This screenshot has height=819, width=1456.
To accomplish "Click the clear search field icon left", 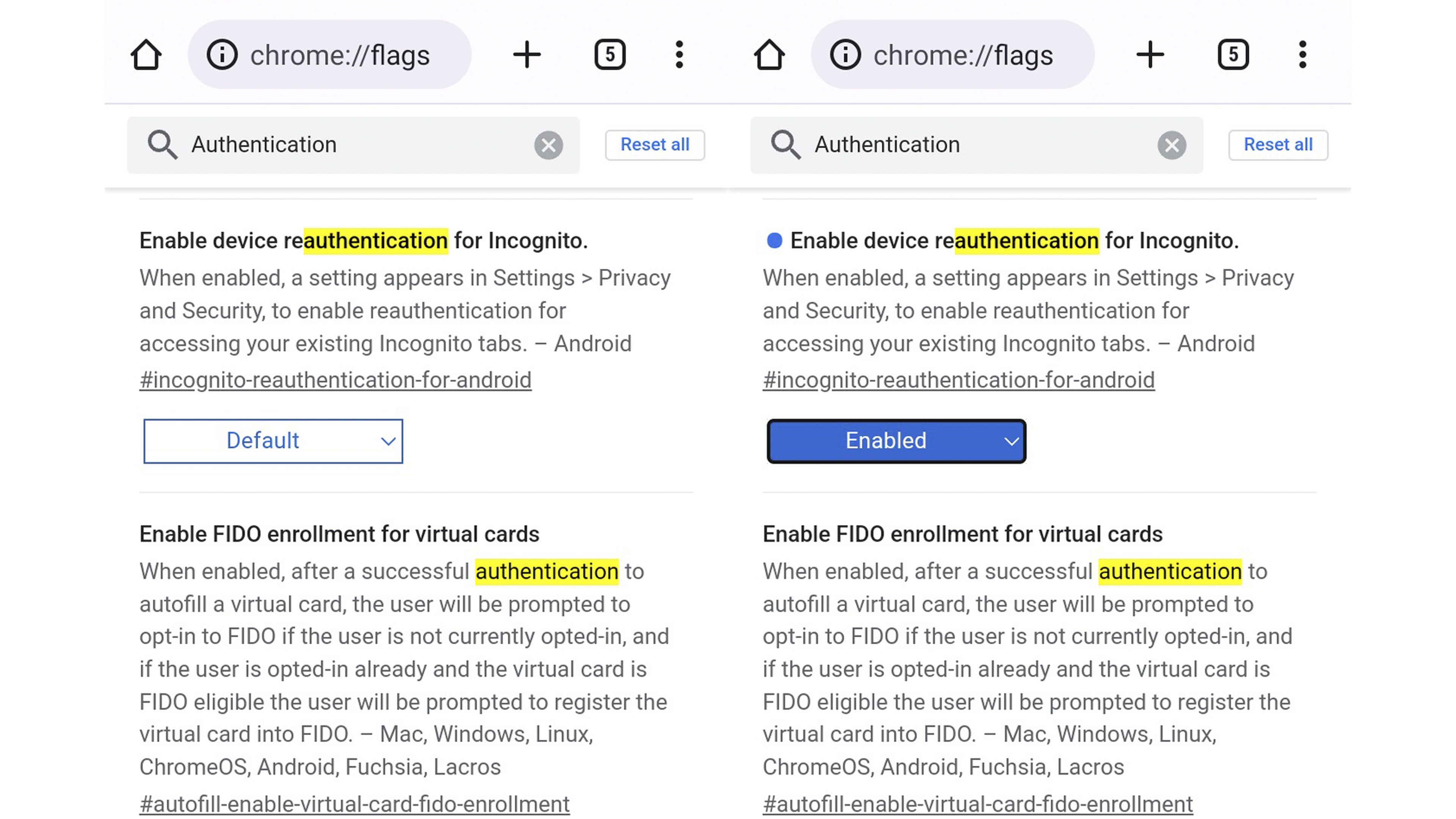I will [549, 144].
